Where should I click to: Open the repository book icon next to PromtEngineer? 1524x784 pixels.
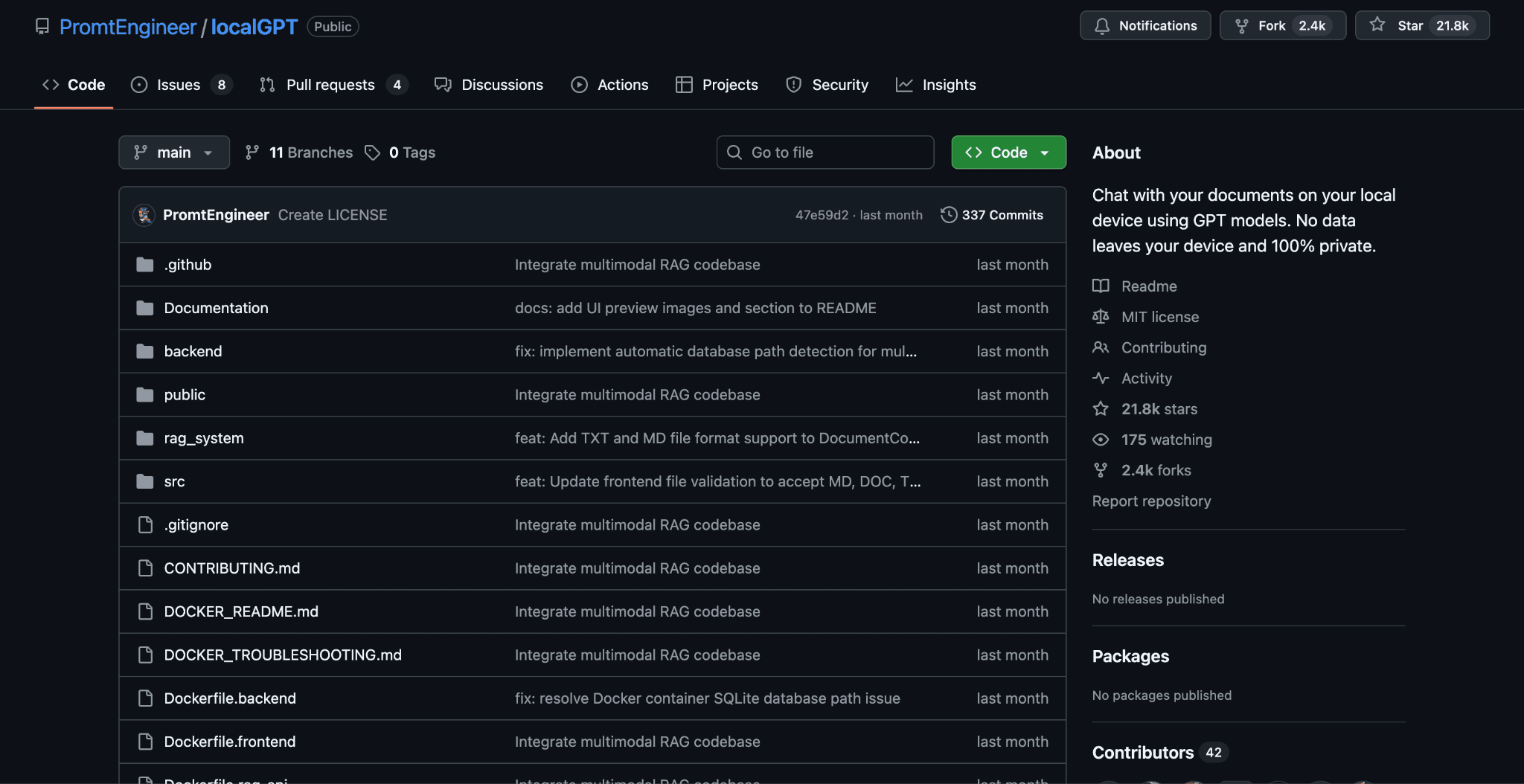[x=42, y=27]
